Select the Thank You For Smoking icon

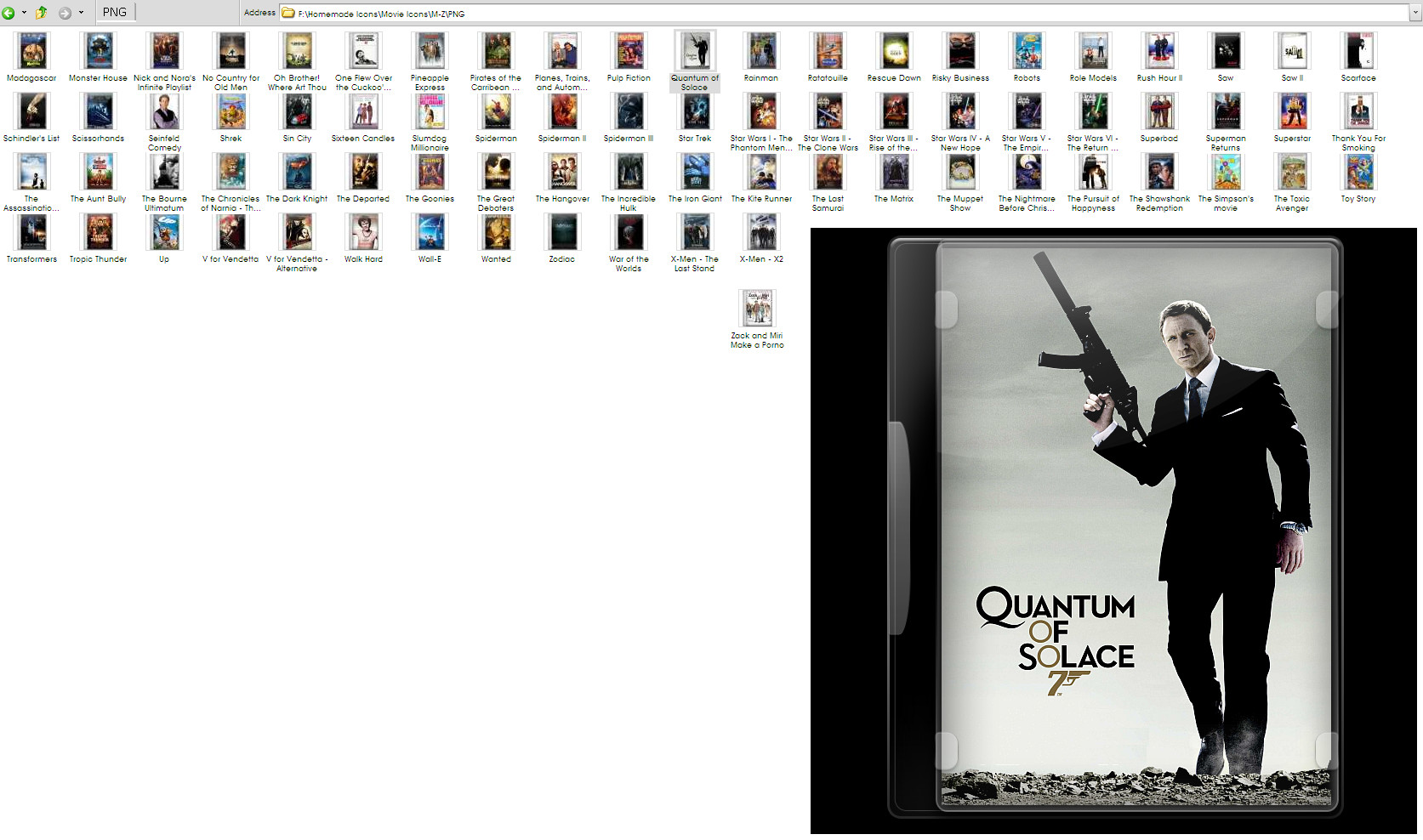point(1359,111)
